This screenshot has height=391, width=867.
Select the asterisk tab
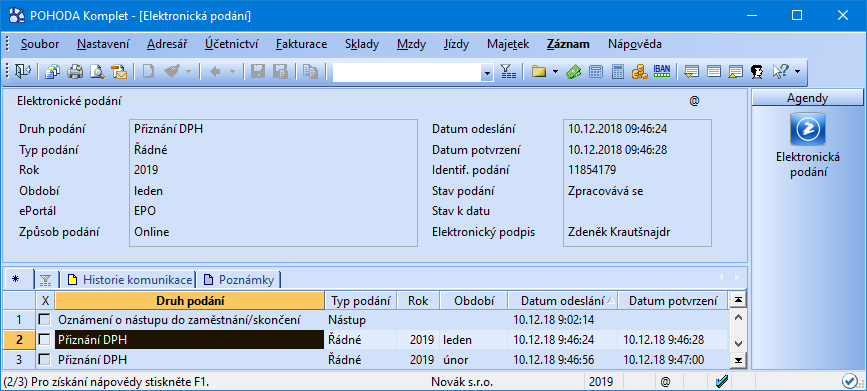(15, 280)
